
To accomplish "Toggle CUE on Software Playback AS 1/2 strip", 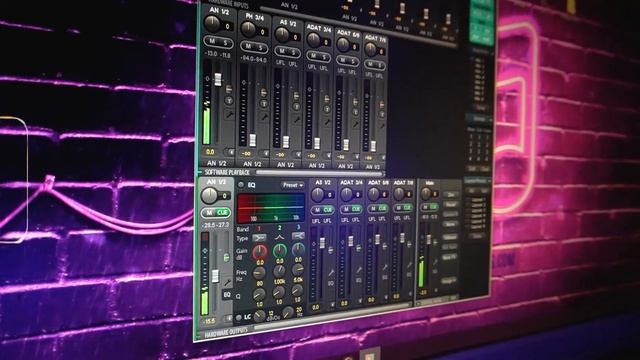I will [x=328, y=209].
